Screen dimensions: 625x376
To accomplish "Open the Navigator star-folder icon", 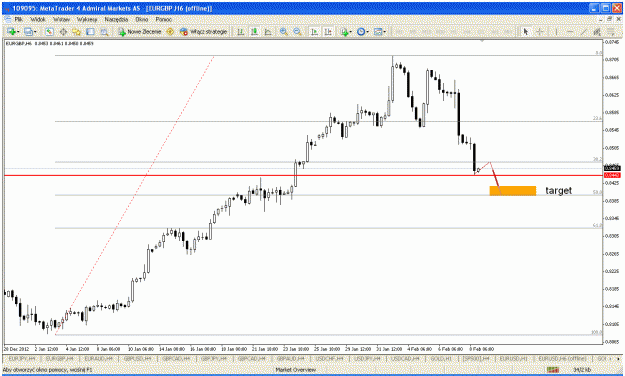I will pyautogui.click(x=77, y=31).
